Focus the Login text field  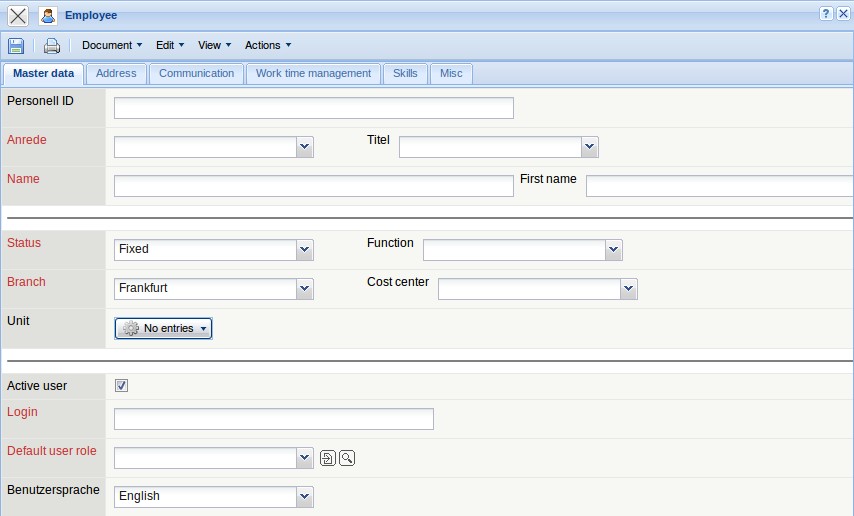(x=273, y=419)
